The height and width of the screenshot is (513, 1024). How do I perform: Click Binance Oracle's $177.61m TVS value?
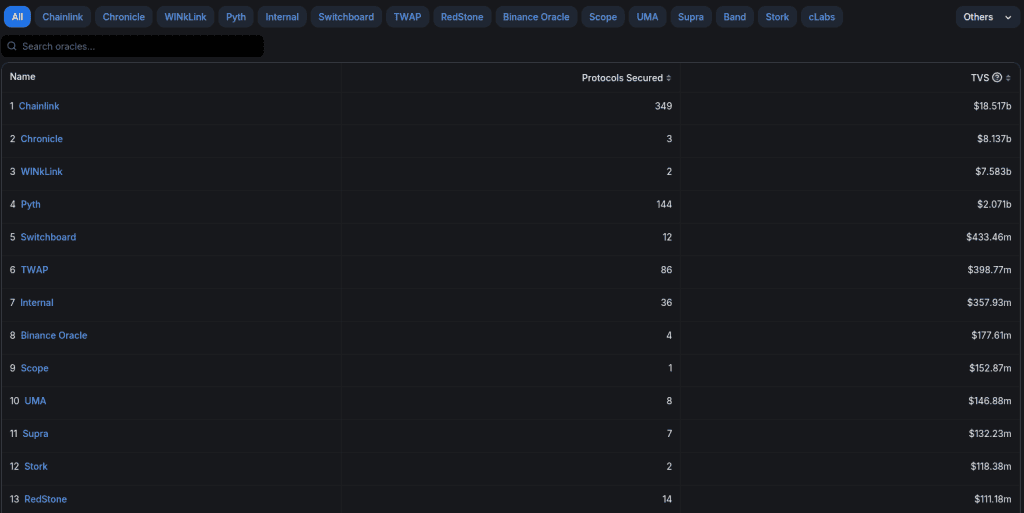point(991,335)
